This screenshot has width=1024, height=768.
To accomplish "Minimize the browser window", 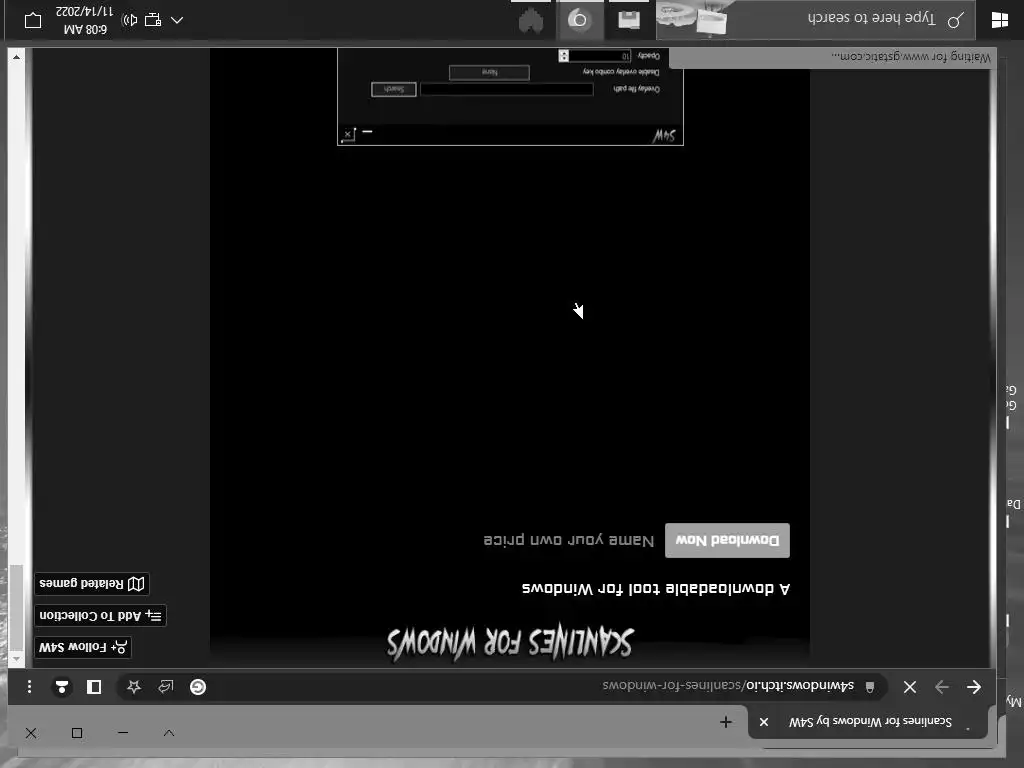I will [123, 733].
